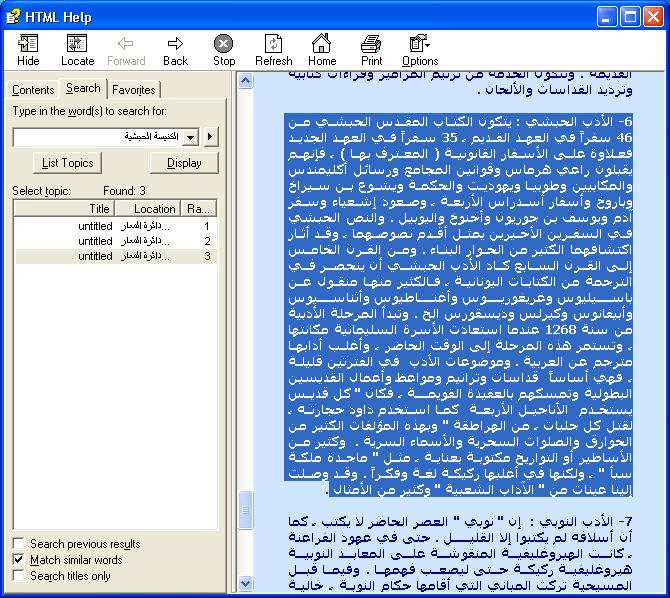Open the Favorites tab
The height and width of the screenshot is (598, 670).
(134, 90)
